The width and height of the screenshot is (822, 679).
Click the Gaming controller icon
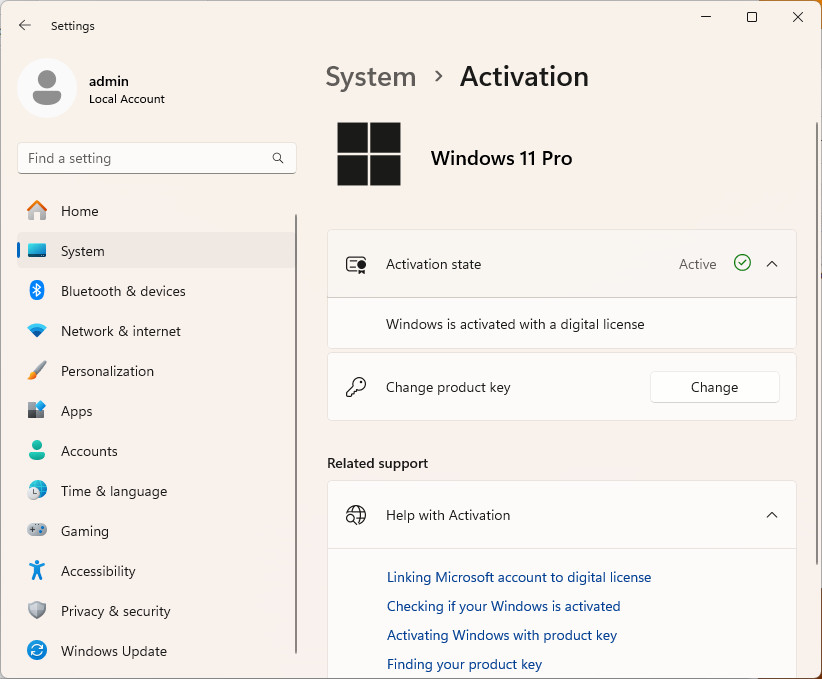37,530
